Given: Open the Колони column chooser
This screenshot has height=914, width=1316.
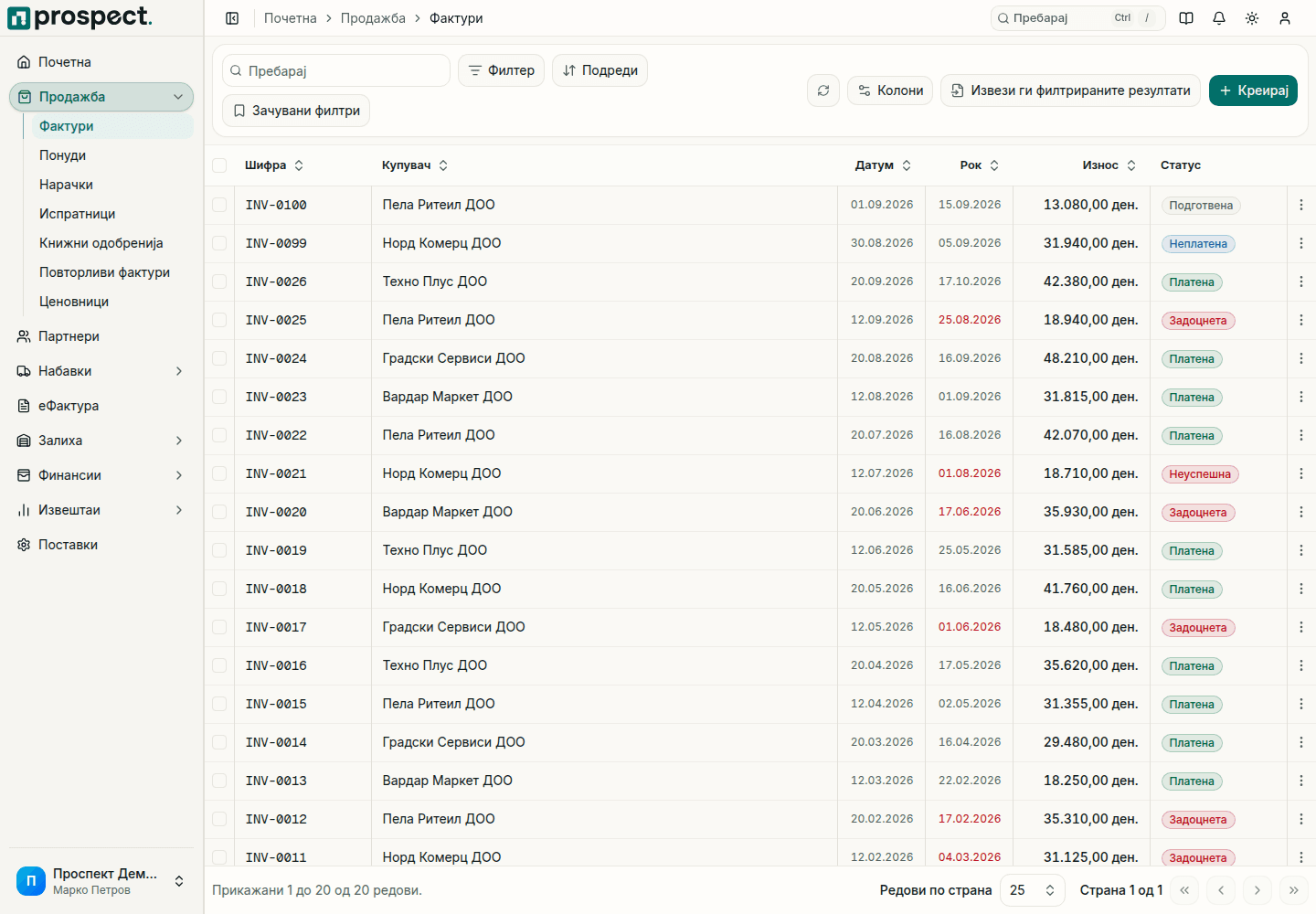Looking at the screenshot, I should click(x=890, y=90).
